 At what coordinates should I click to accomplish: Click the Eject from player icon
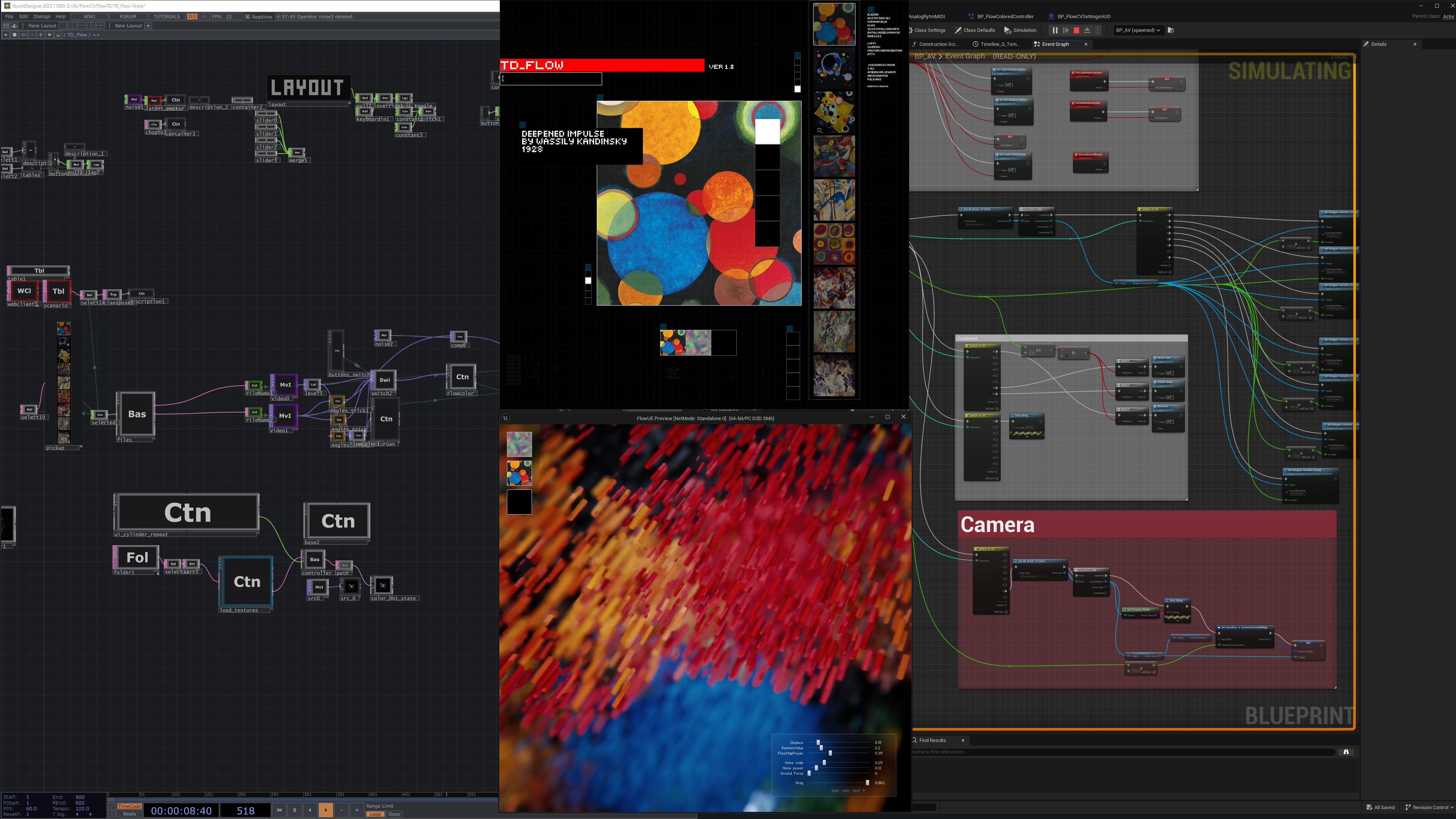tap(1087, 30)
